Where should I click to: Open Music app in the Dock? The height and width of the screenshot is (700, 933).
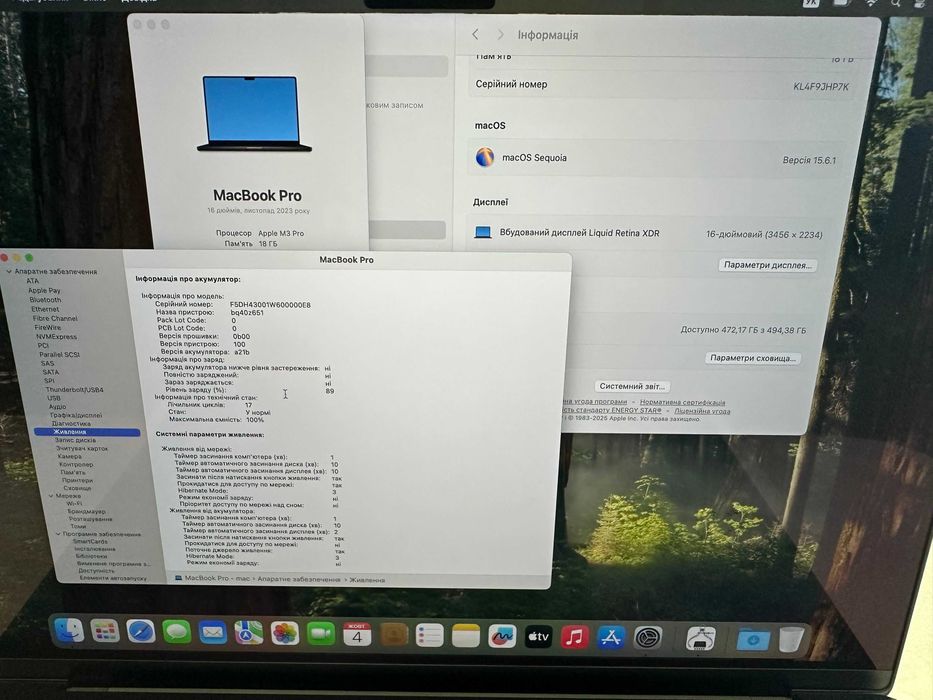[x=575, y=638]
